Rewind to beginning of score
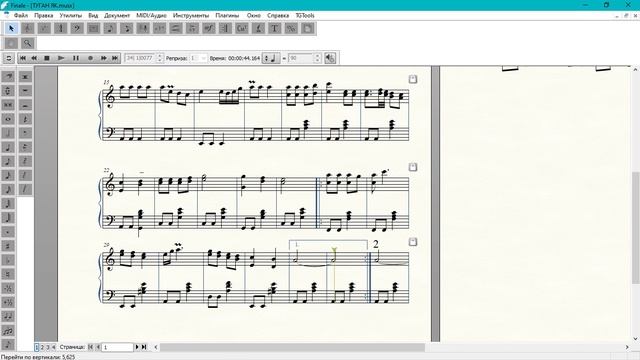Image resolution: width=640 pixels, height=360 pixels. point(23,58)
